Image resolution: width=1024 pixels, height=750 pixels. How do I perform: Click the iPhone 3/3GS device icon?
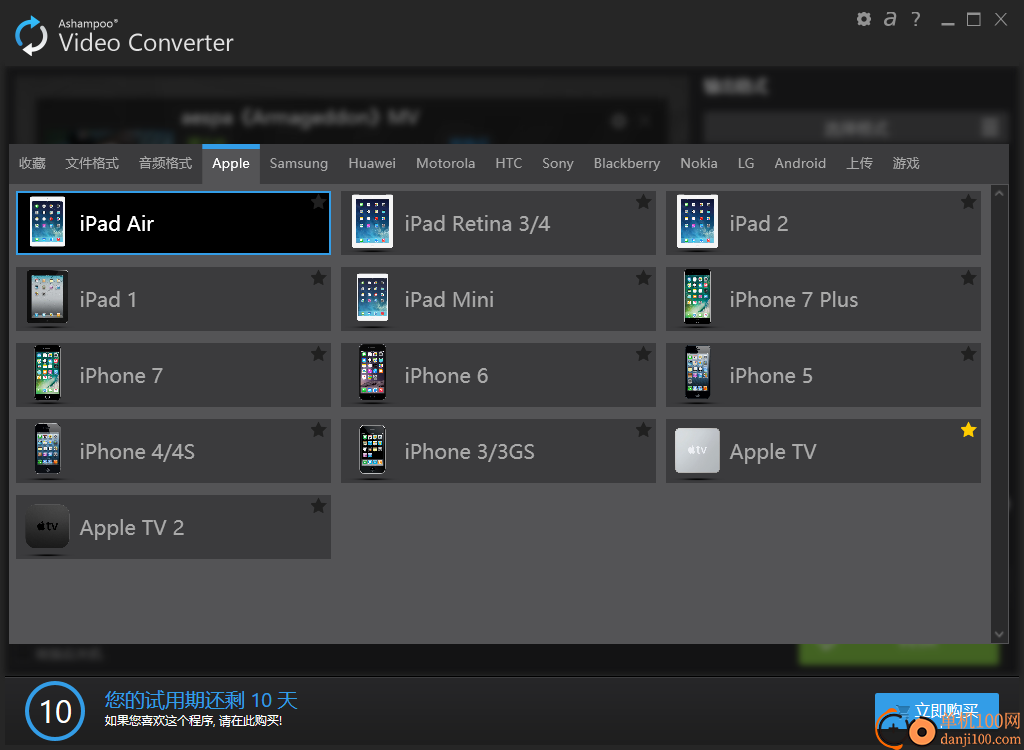[x=372, y=449]
